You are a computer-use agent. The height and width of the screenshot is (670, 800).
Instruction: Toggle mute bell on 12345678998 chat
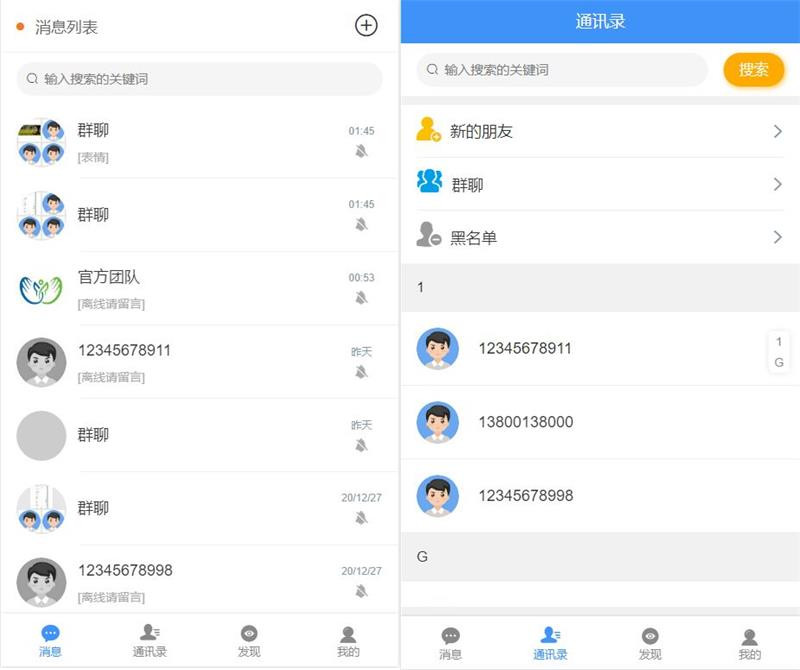pos(361,591)
